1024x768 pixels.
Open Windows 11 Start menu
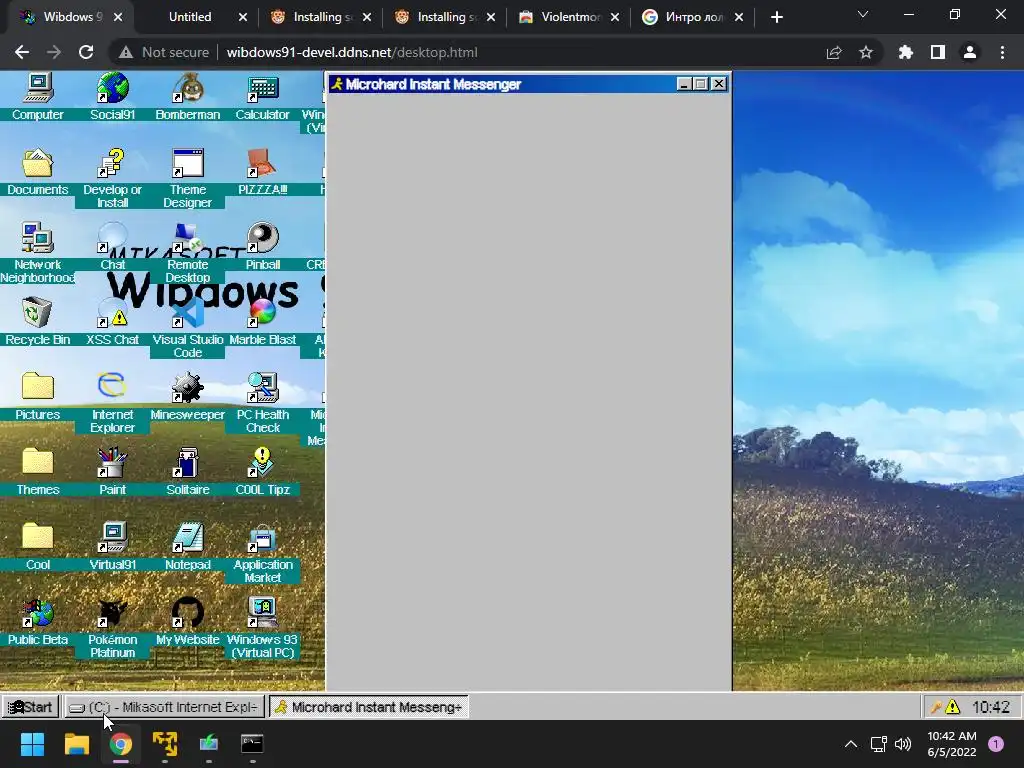click(32, 744)
